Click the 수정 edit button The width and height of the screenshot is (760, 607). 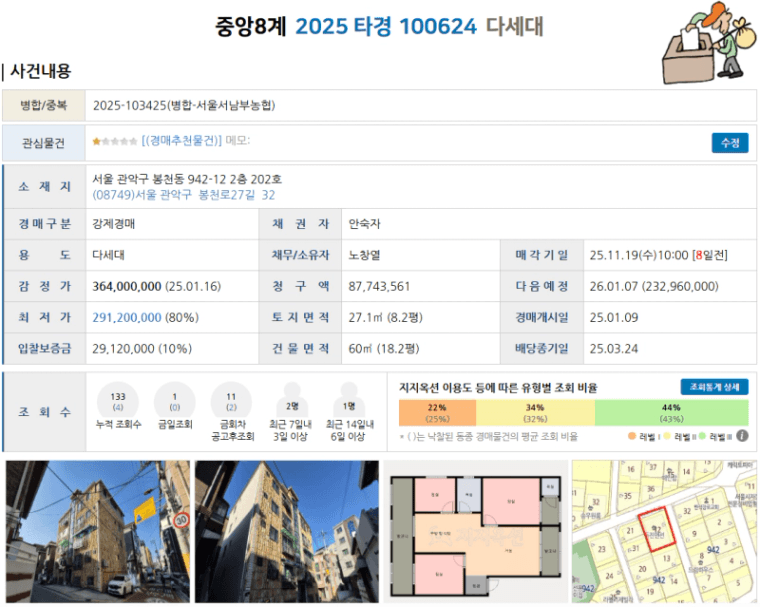coord(729,143)
